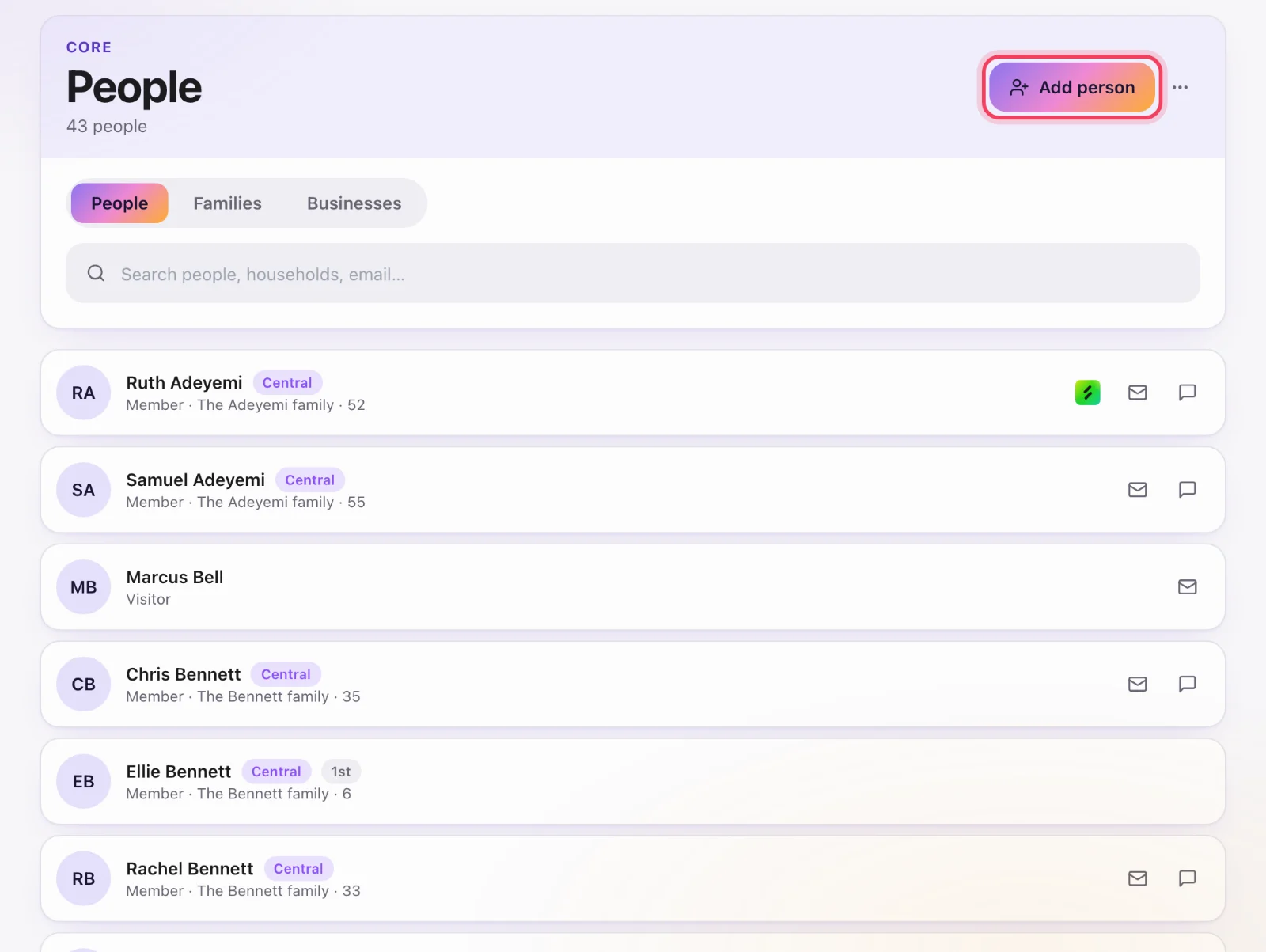
Task: Switch to the People tab
Action: tap(119, 203)
